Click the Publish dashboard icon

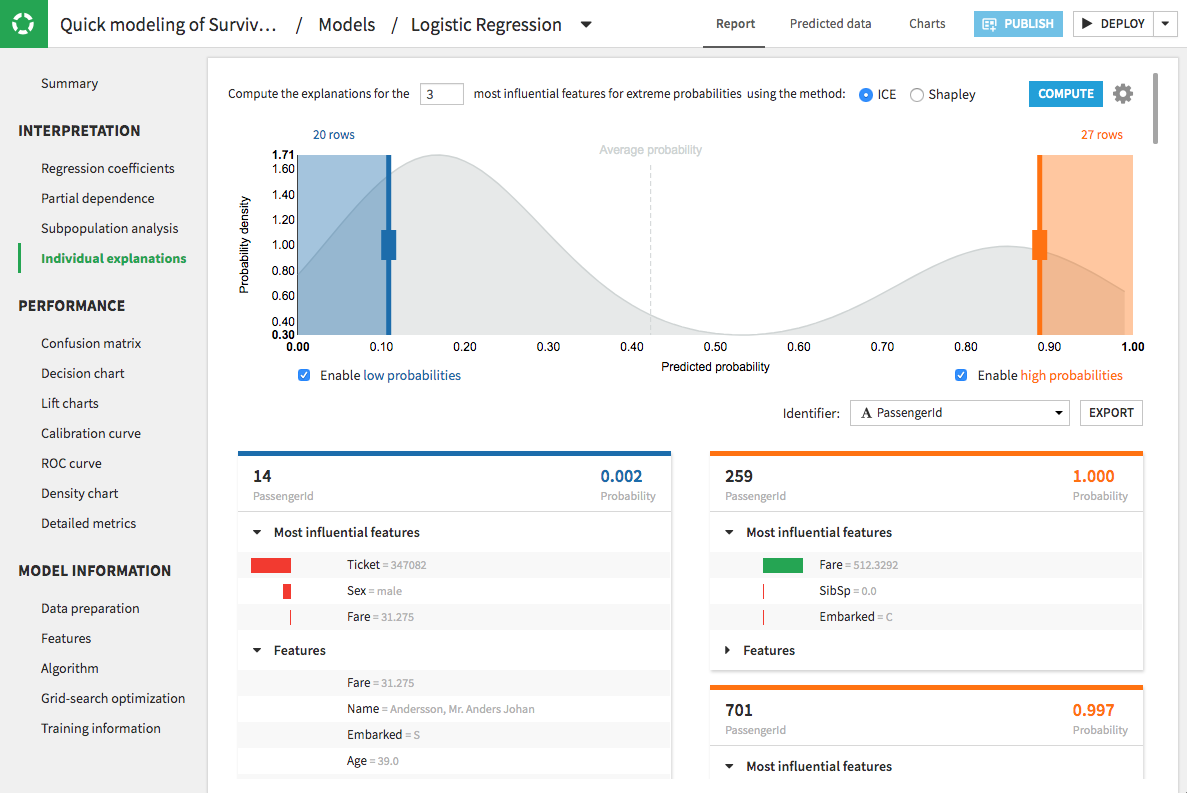click(x=990, y=24)
